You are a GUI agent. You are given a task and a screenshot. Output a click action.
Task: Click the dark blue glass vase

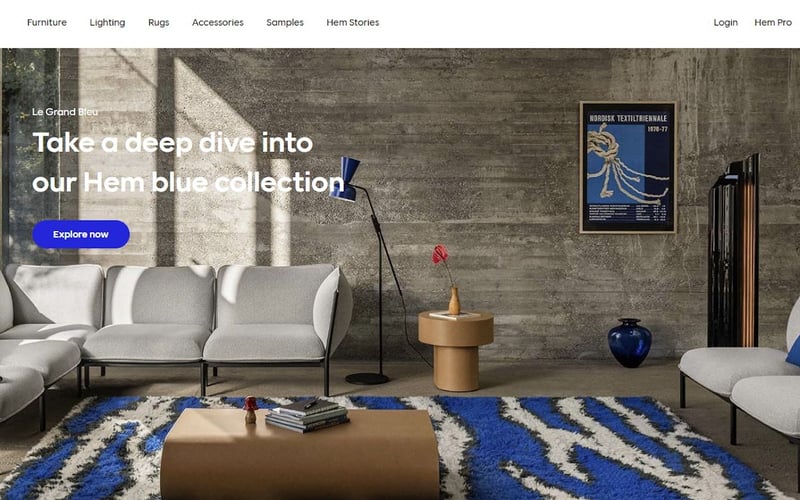click(x=630, y=343)
